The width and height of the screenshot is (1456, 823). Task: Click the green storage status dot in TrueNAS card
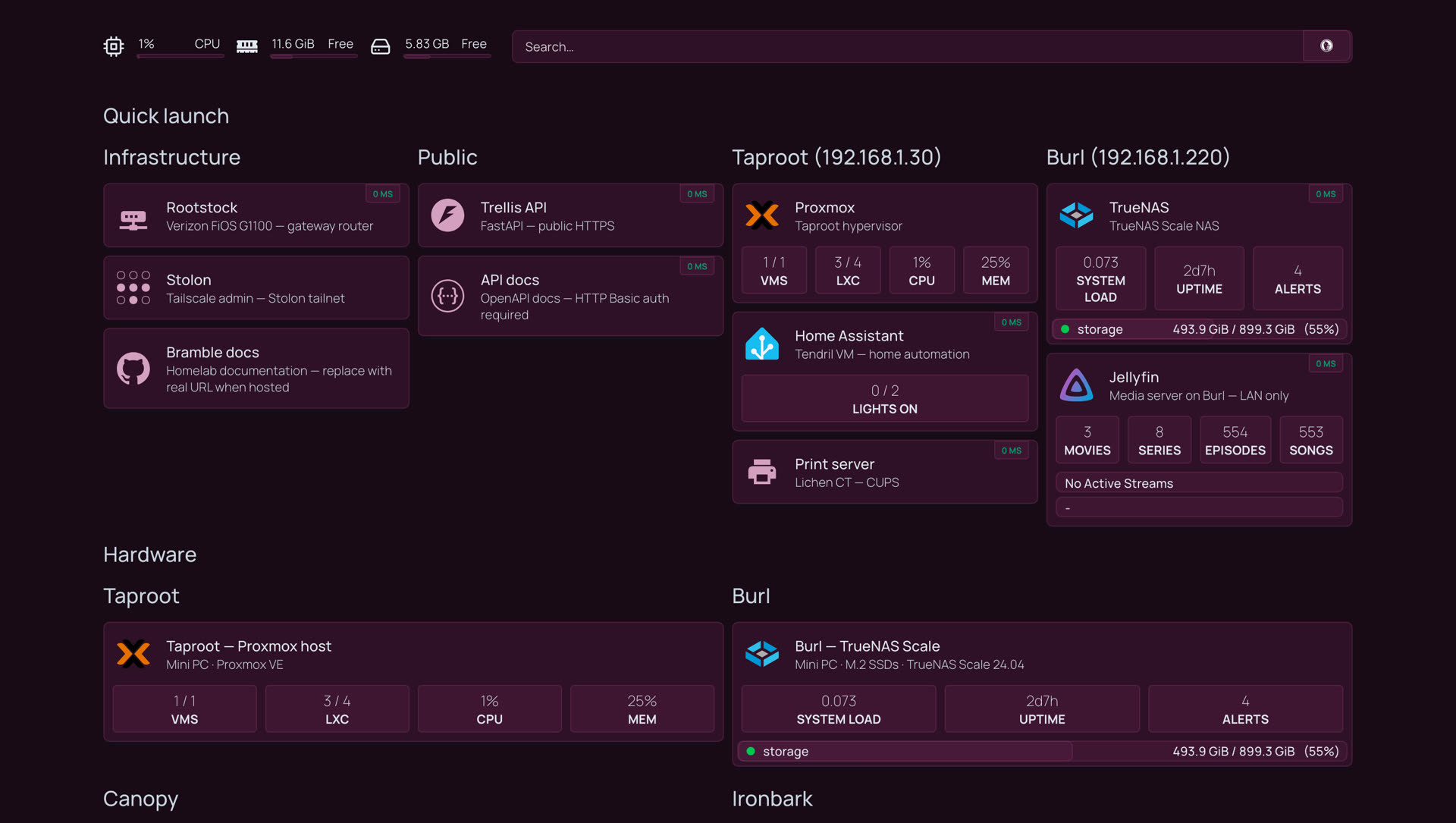point(1065,329)
